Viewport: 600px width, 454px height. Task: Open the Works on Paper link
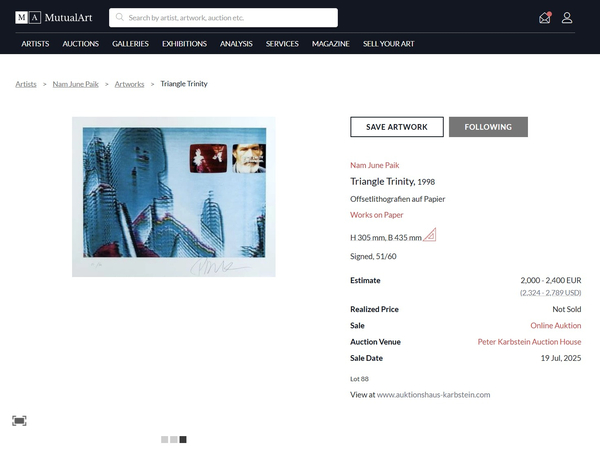[377, 215]
